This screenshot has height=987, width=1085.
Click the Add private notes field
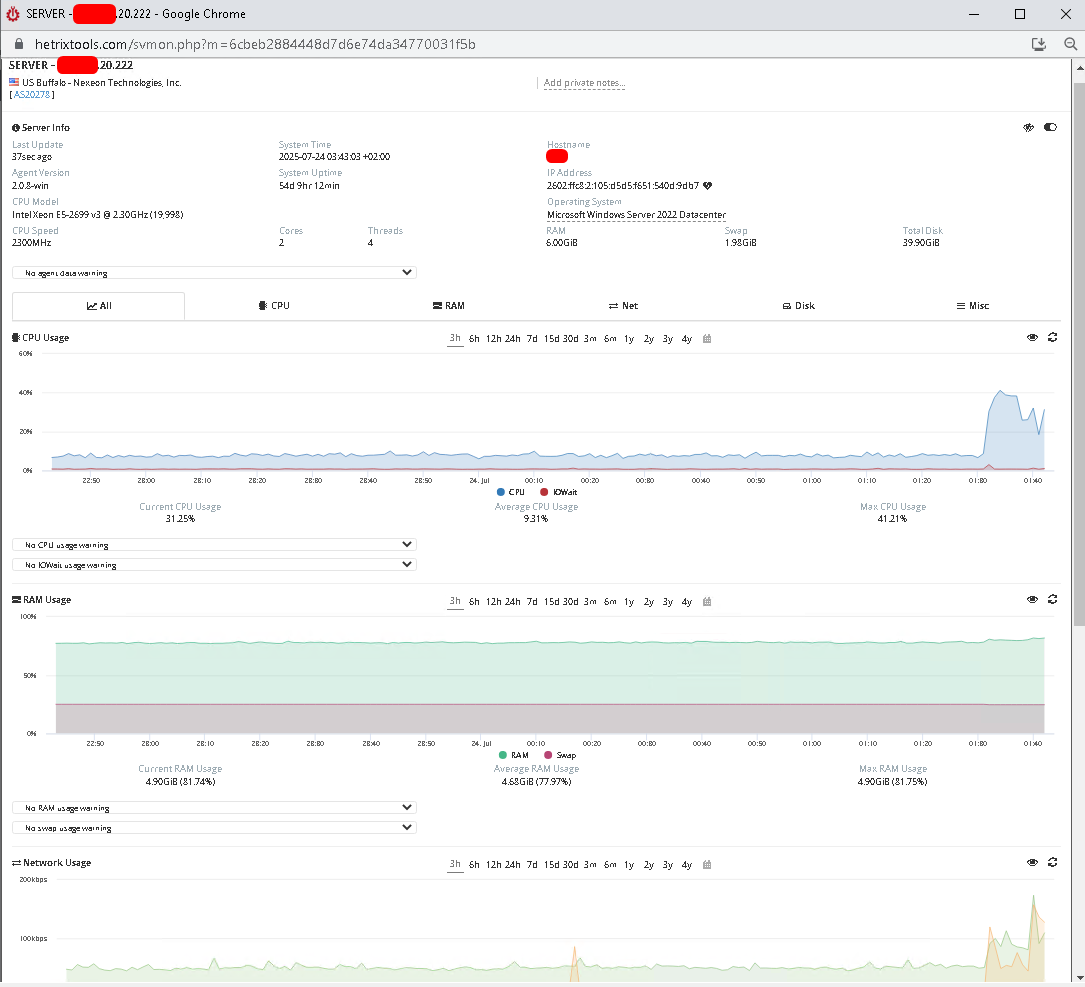pos(584,83)
